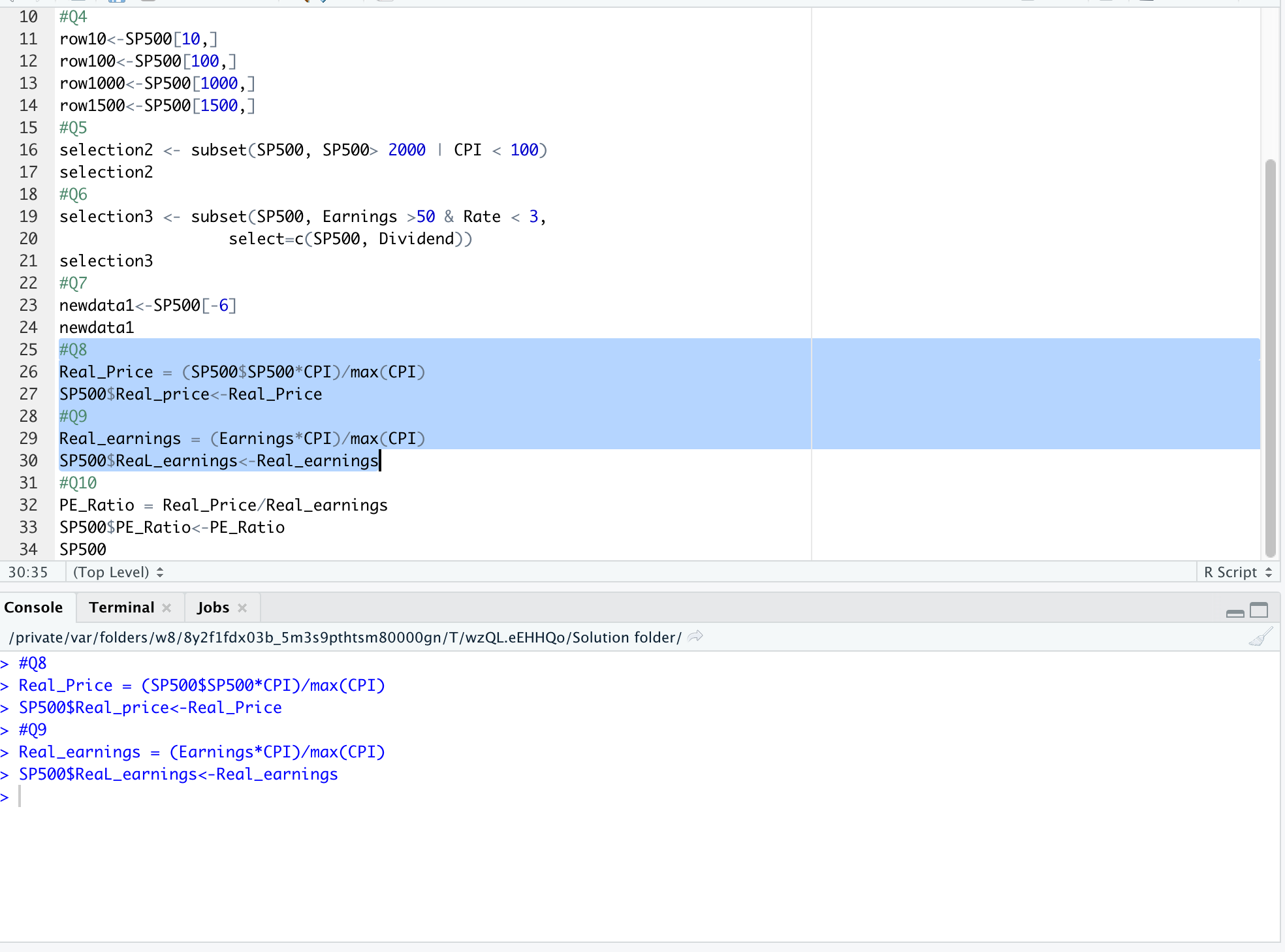Image resolution: width=1285 pixels, height=952 pixels.
Task: Select the Console tab
Action: pyautogui.click(x=33, y=608)
